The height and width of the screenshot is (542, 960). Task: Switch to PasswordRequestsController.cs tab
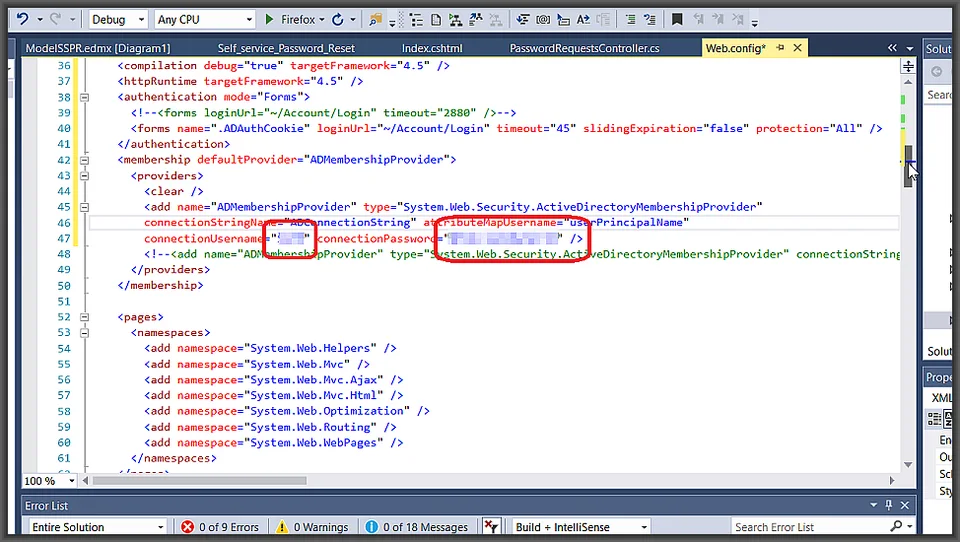tap(584, 48)
